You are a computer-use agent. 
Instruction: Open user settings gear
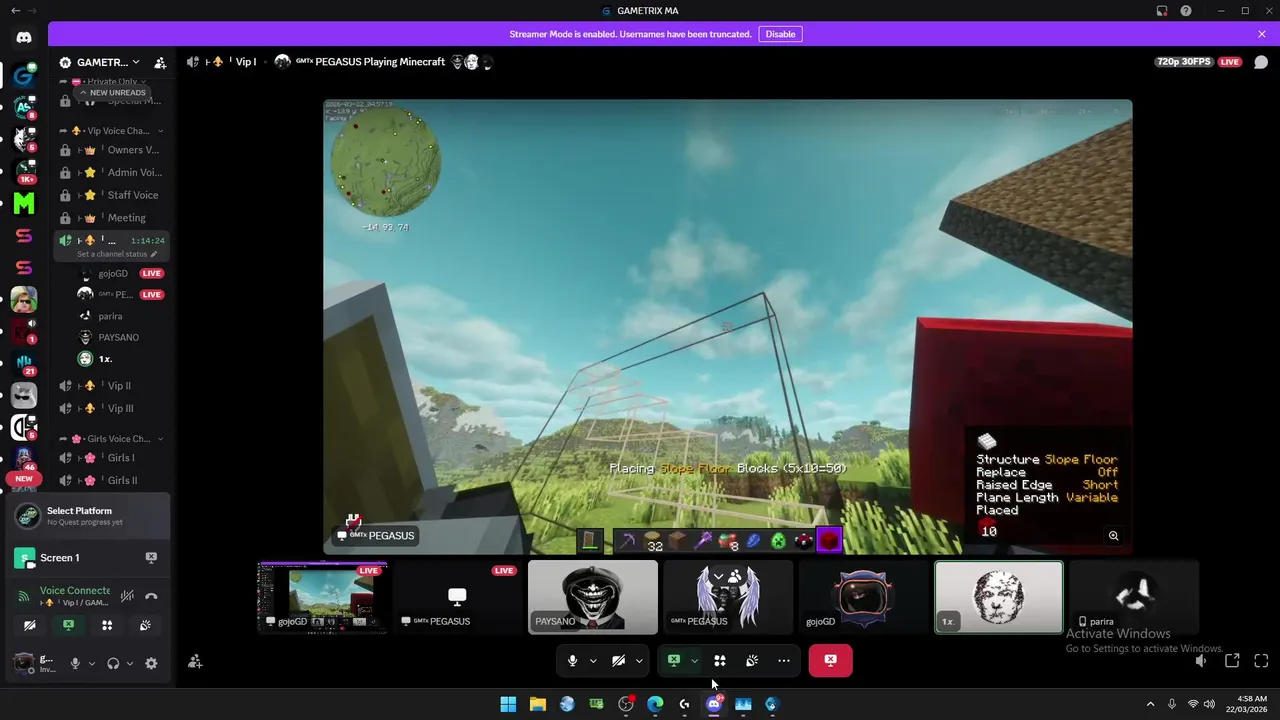tap(151, 663)
